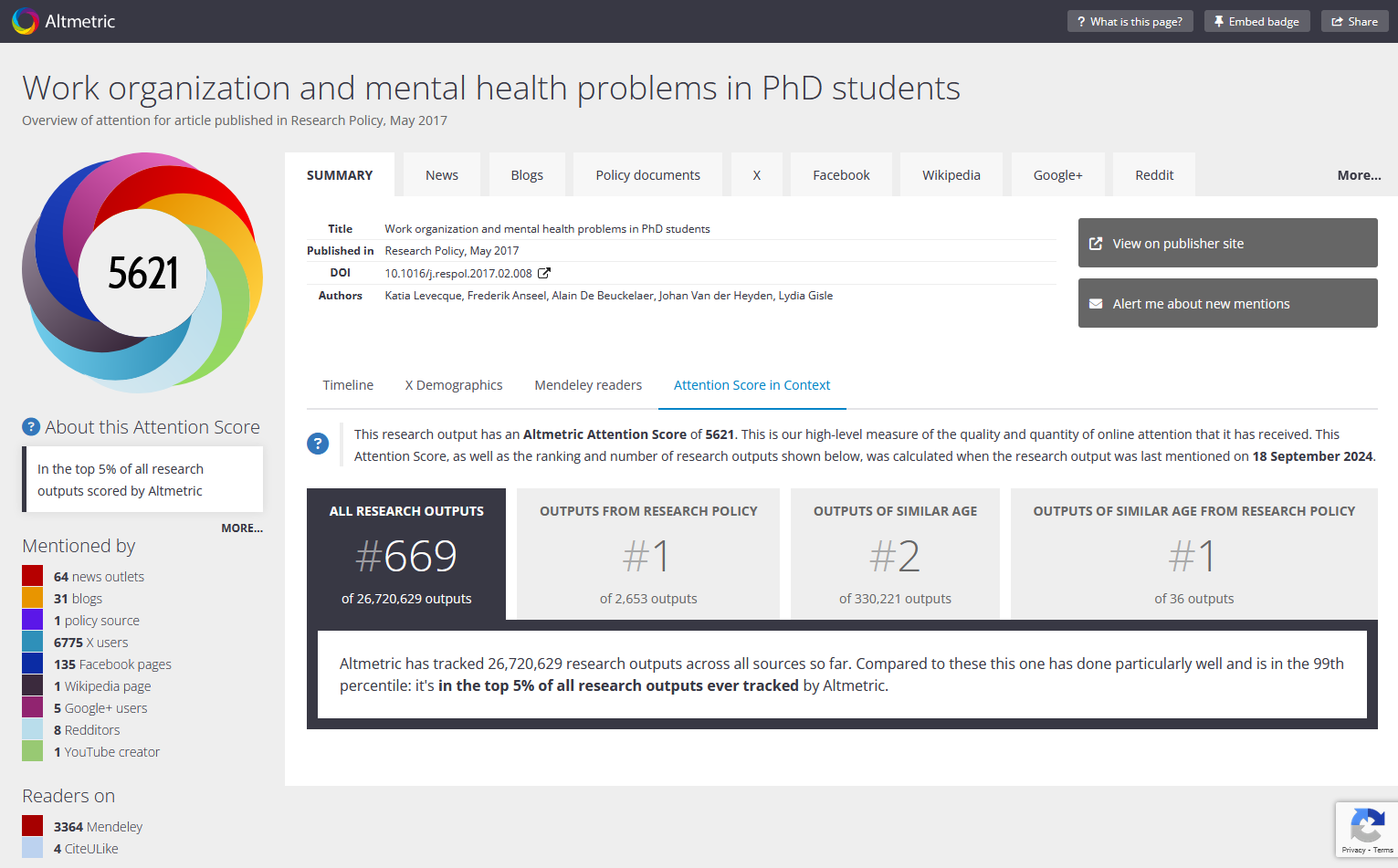1398x868 pixels.
Task: Open What is this page? help
Action: click(x=1130, y=21)
